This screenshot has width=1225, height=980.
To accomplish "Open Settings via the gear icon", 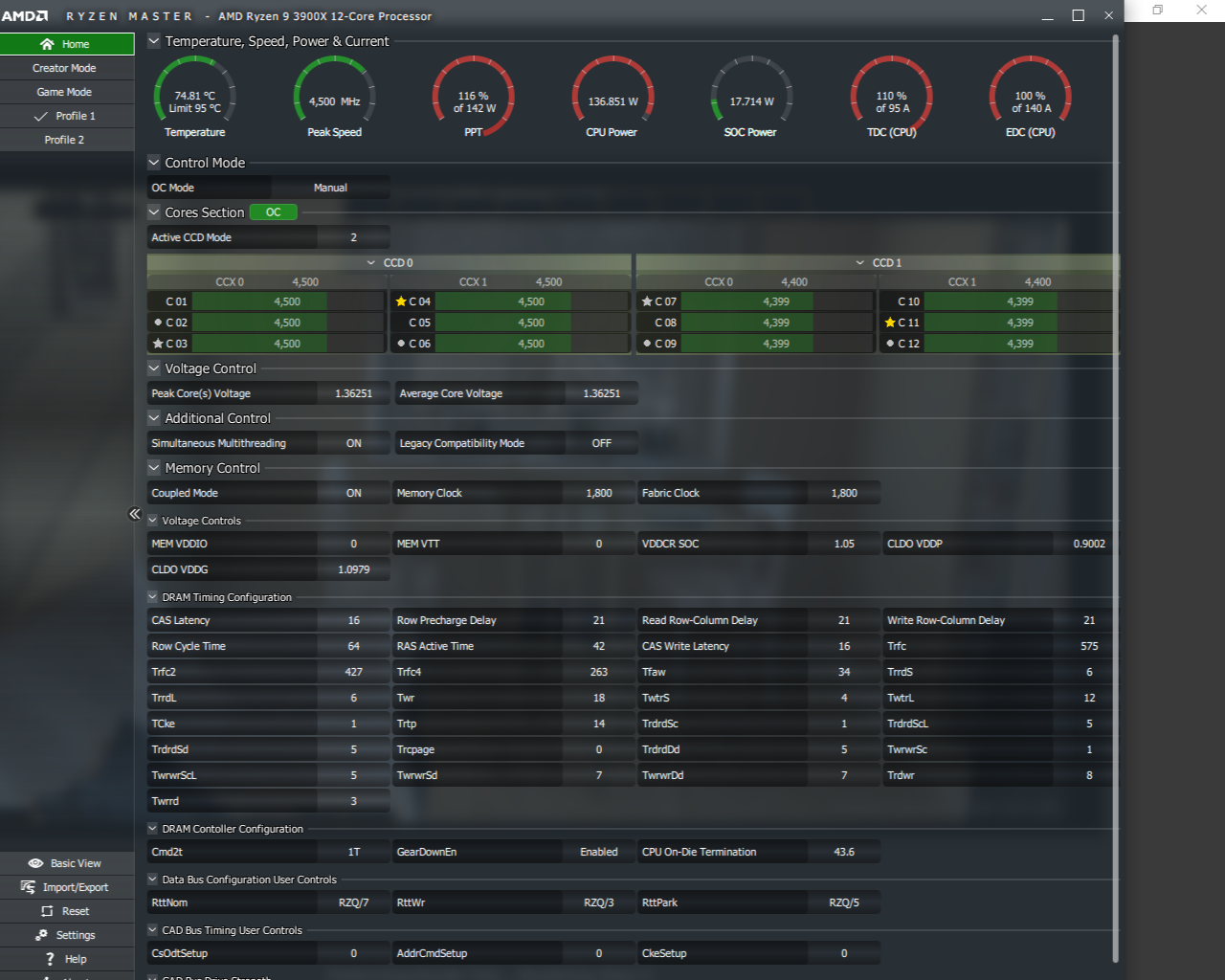I will tap(41, 935).
